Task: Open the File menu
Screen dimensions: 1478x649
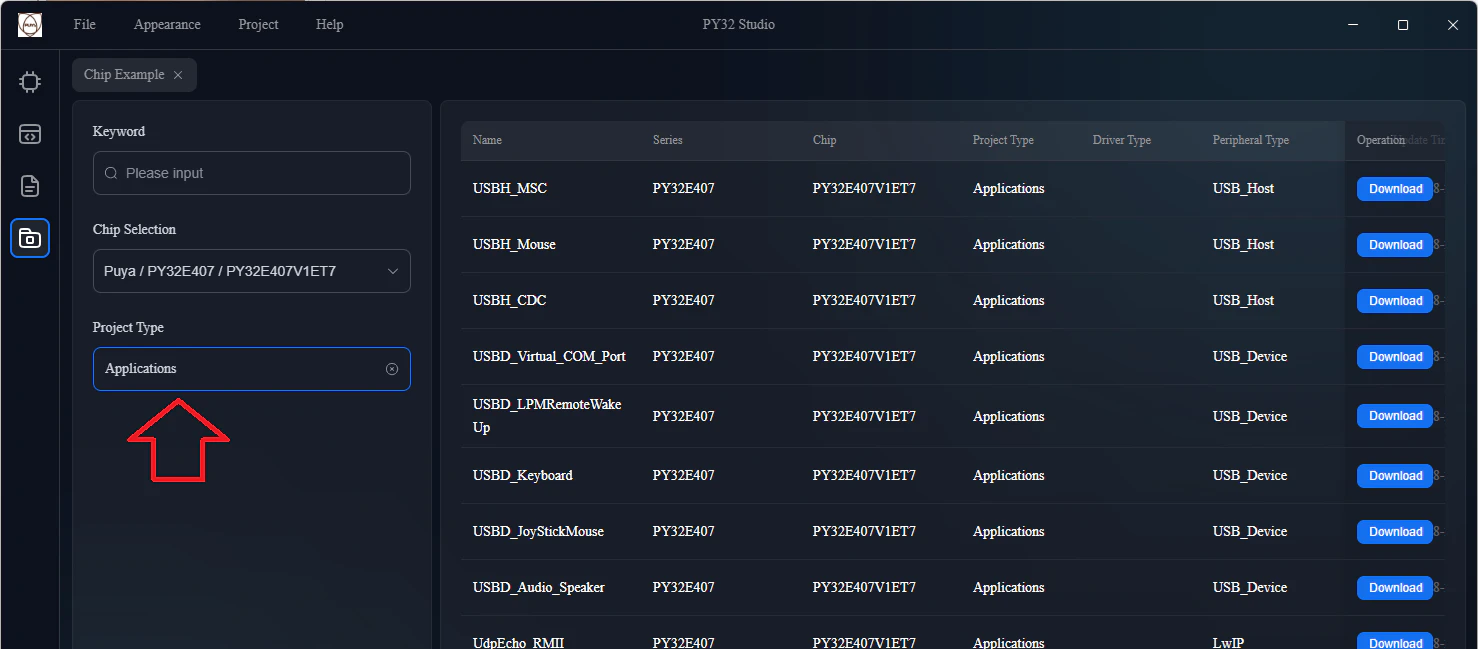Action: (85, 25)
